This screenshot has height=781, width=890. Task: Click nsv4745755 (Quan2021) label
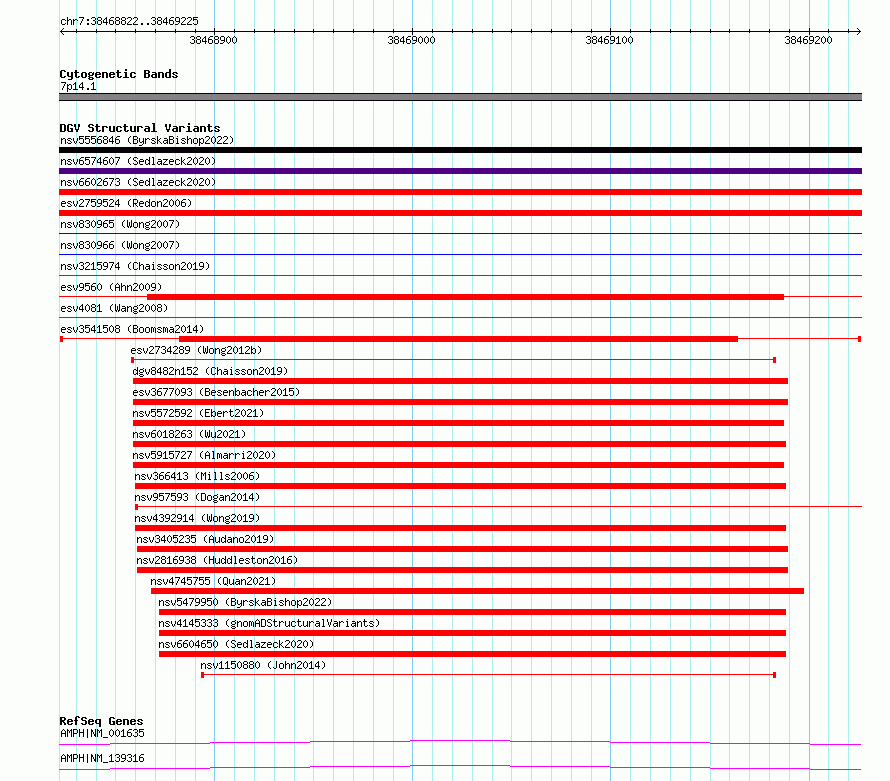click(213, 581)
